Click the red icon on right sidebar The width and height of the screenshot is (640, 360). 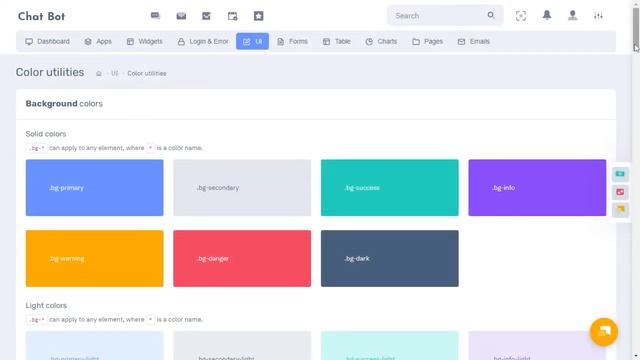(620, 192)
